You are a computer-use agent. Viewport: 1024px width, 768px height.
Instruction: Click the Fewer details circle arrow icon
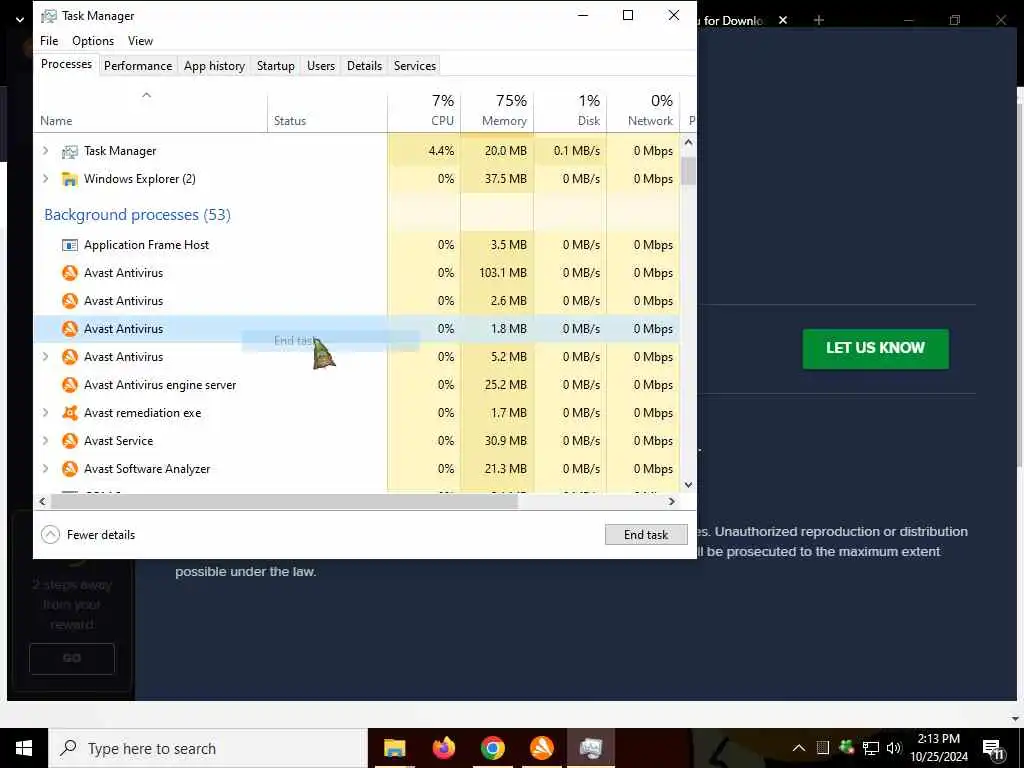(50, 535)
